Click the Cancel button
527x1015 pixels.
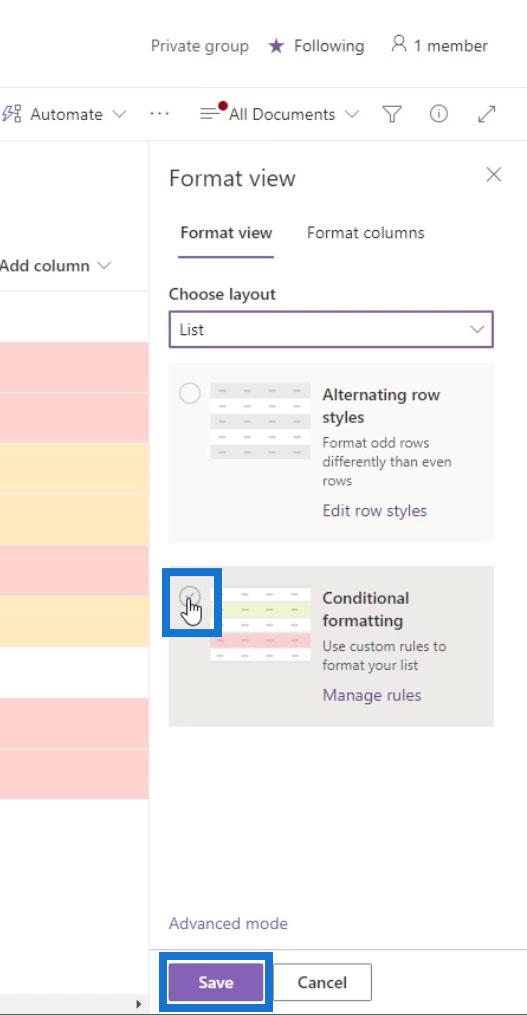point(322,982)
